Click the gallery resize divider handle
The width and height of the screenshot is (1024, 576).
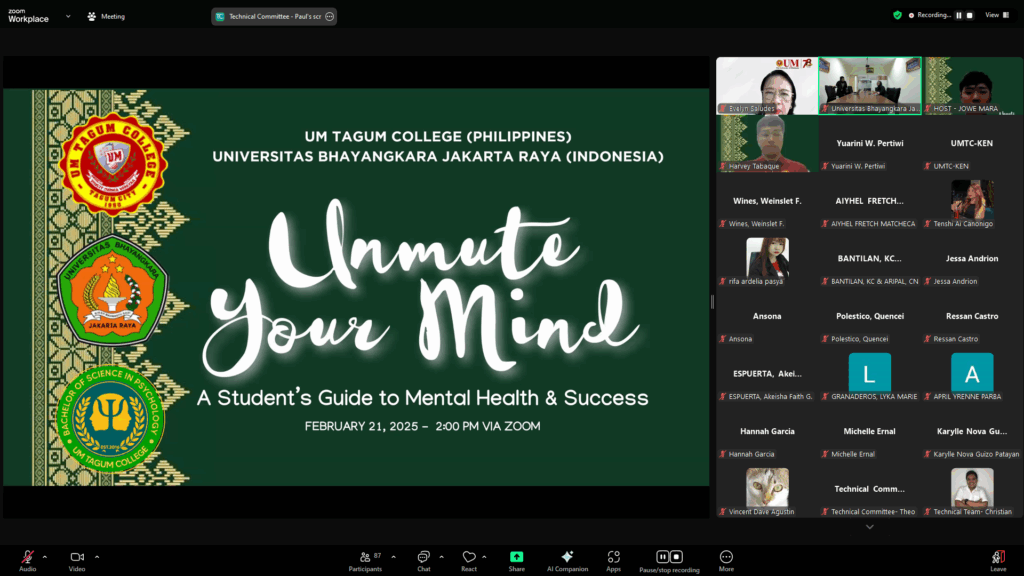711,300
